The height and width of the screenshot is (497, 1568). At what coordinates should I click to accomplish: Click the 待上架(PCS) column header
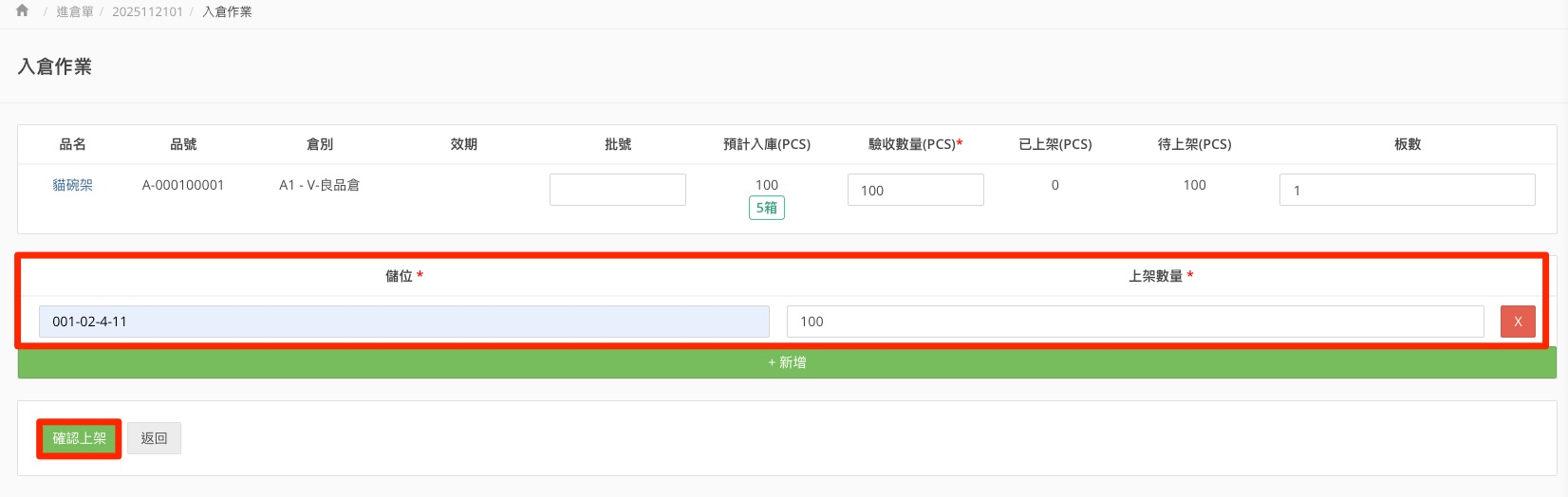(1194, 144)
